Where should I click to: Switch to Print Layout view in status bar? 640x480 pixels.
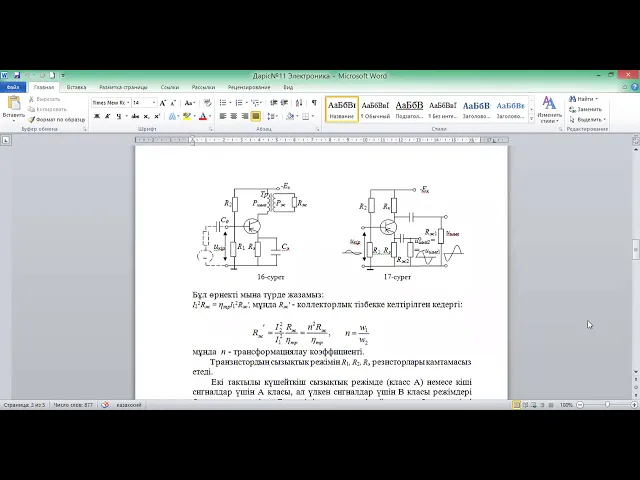(516, 405)
